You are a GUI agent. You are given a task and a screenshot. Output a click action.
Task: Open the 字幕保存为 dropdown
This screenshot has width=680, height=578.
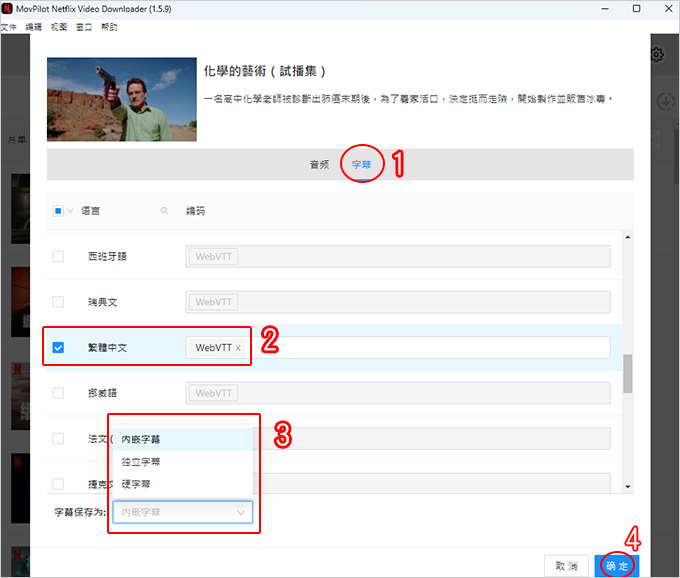click(x=183, y=512)
